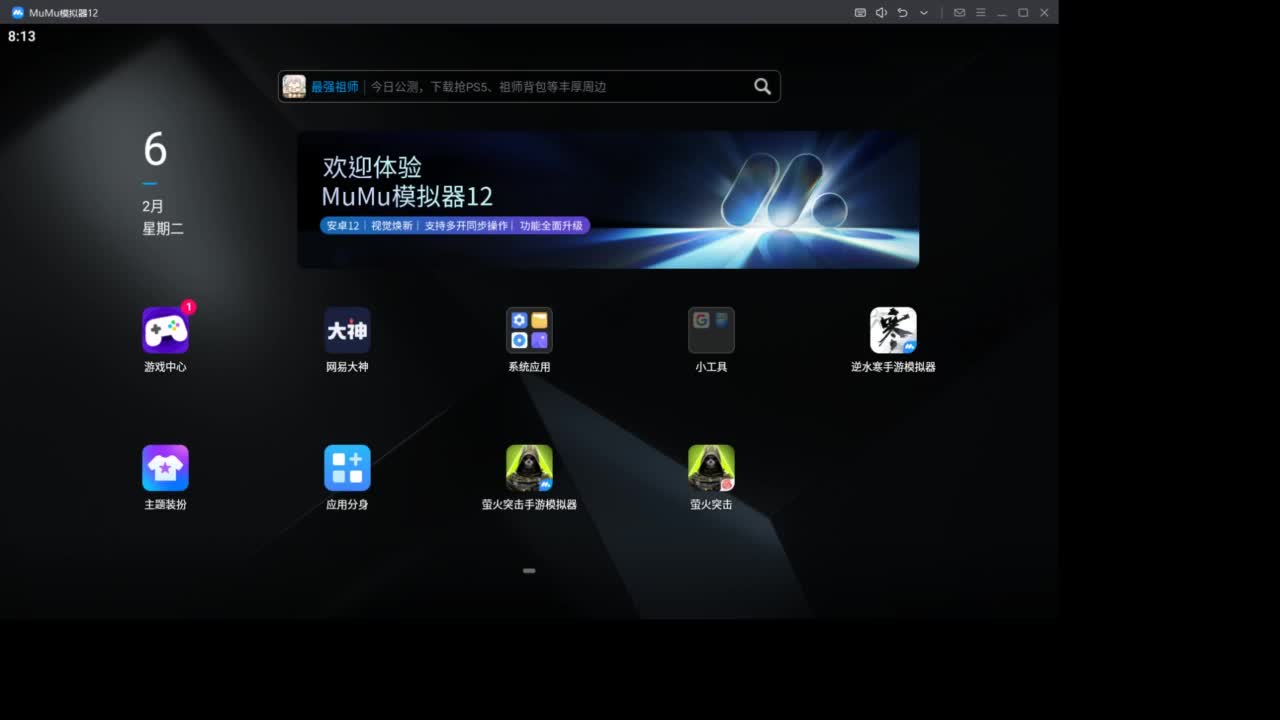Click the 安卓12 tag on the banner
This screenshot has height=720, width=1280.
pos(343,226)
